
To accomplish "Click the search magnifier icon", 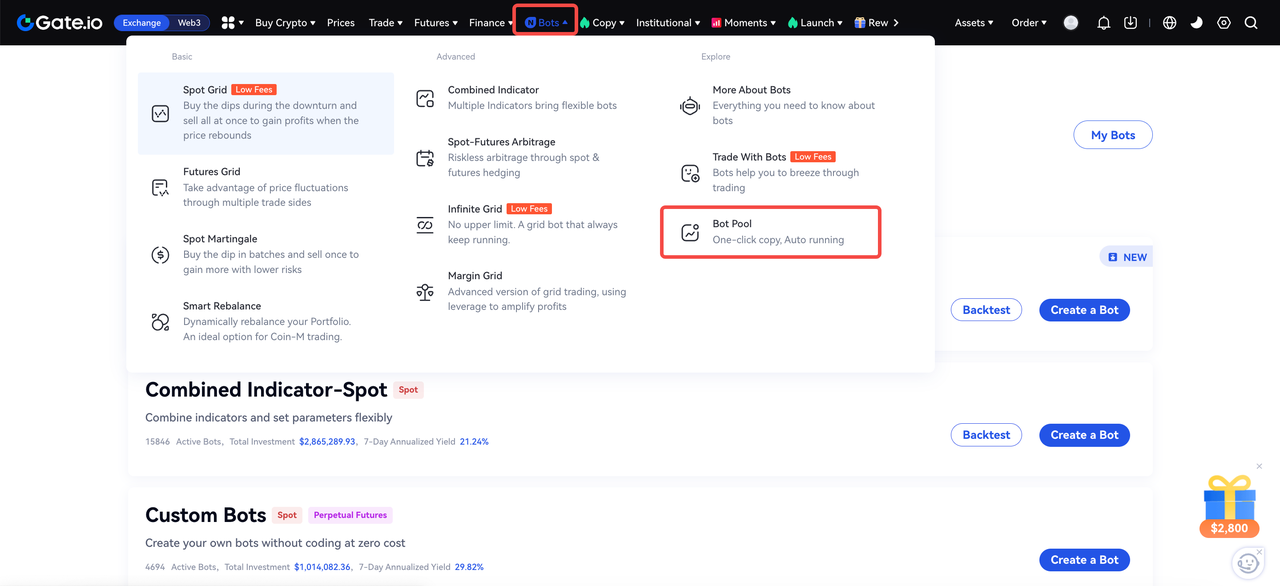I will [1250, 23].
